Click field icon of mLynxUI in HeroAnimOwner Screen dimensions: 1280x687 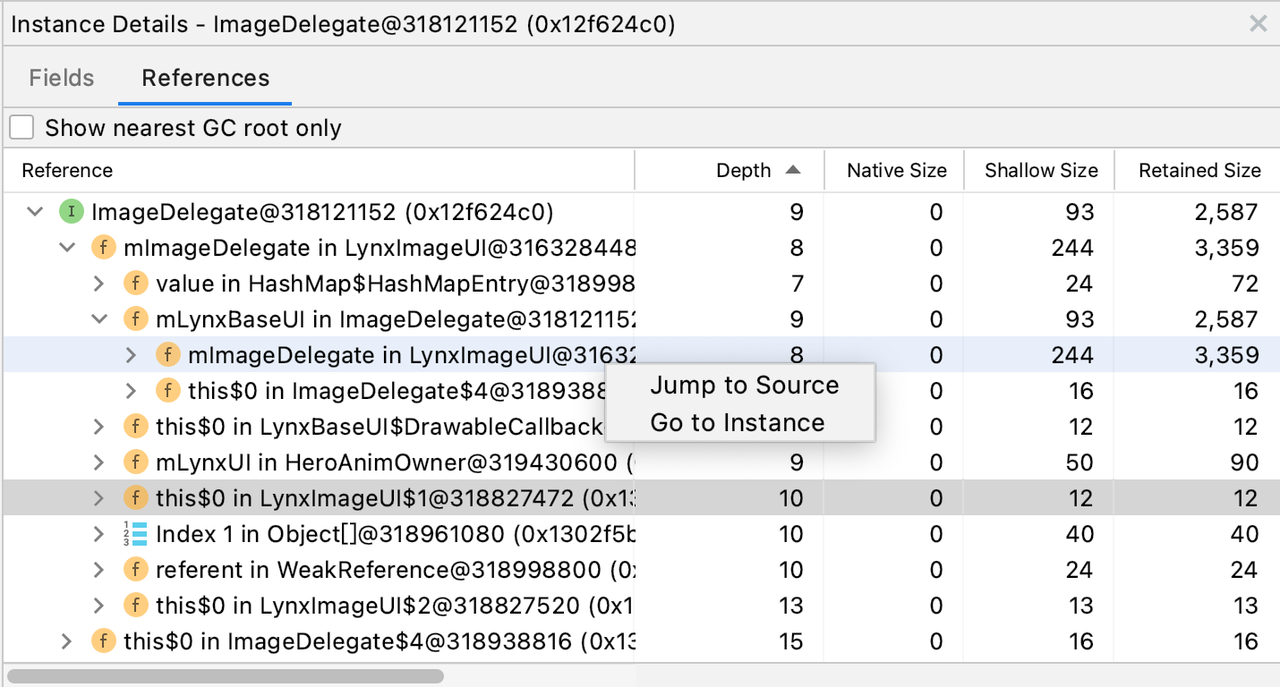click(135, 462)
